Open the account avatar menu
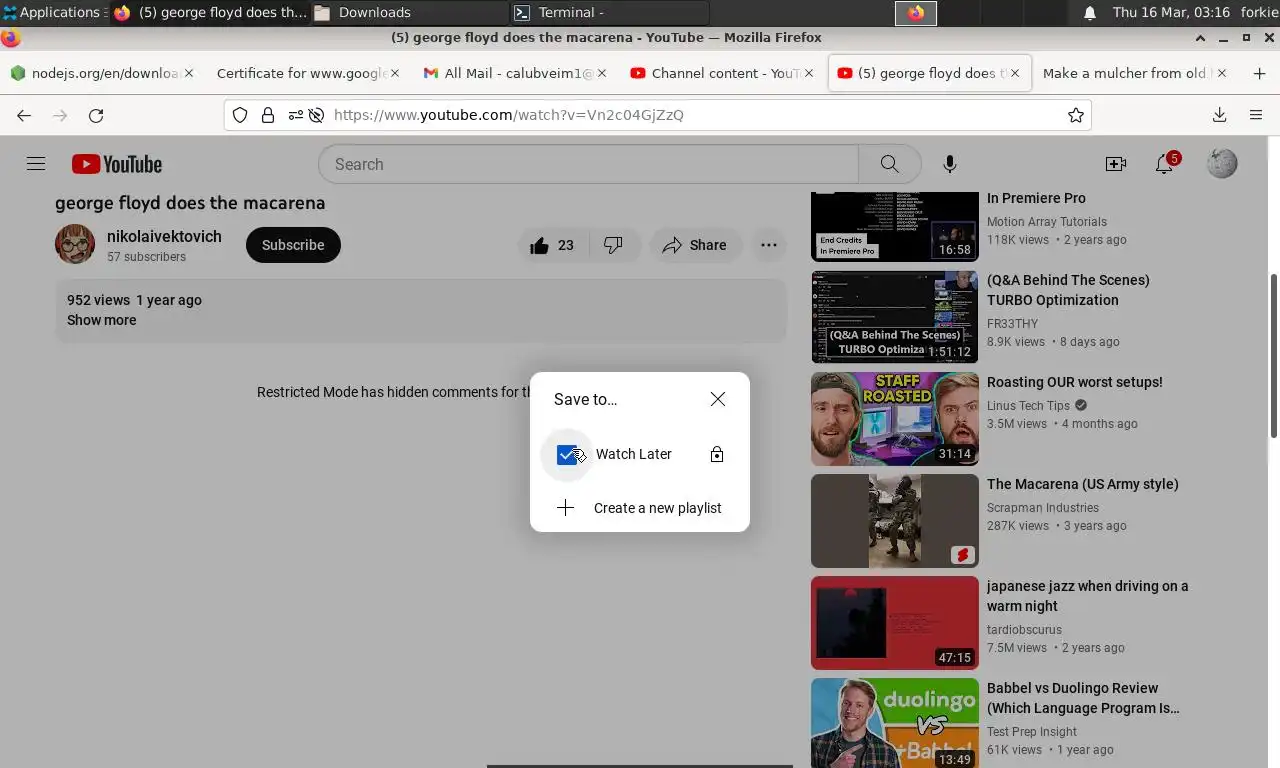This screenshot has height=768, width=1280. (1221, 164)
